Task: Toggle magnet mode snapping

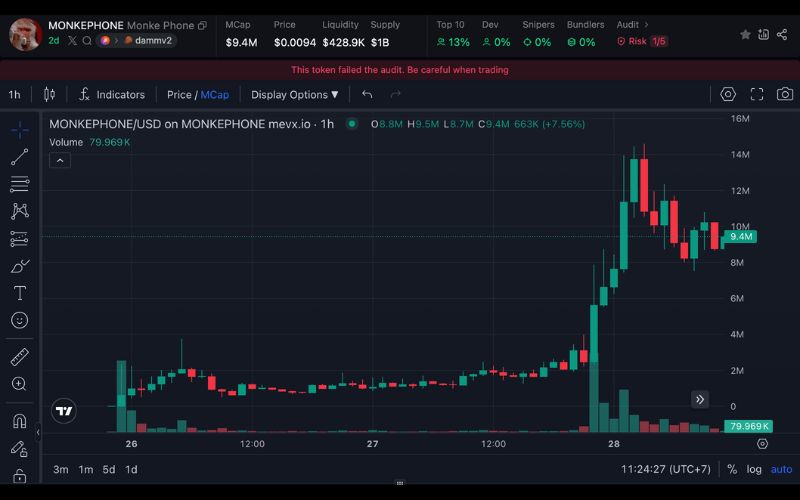Action: click(19, 421)
